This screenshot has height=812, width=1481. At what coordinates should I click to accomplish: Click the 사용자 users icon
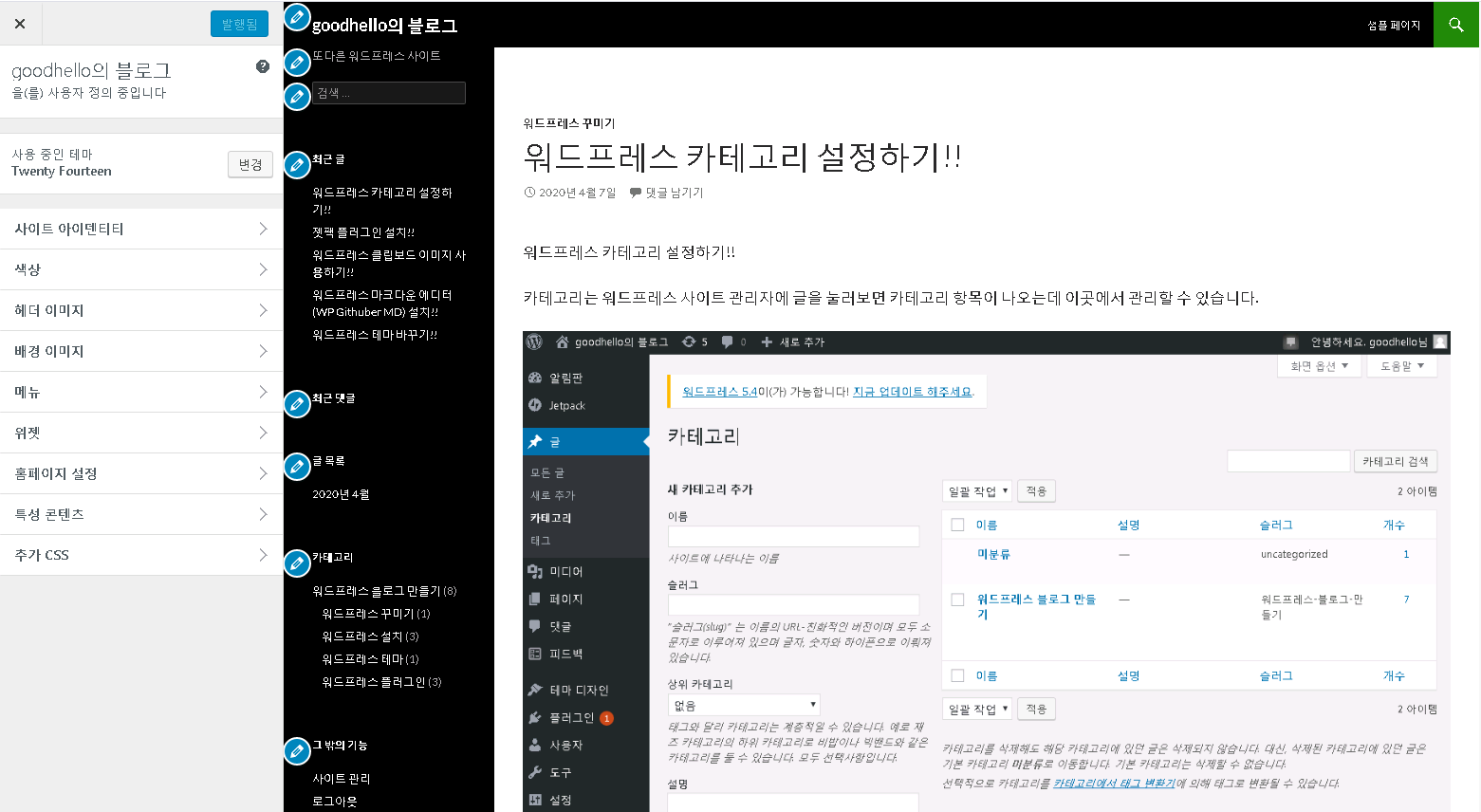coord(535,745)
